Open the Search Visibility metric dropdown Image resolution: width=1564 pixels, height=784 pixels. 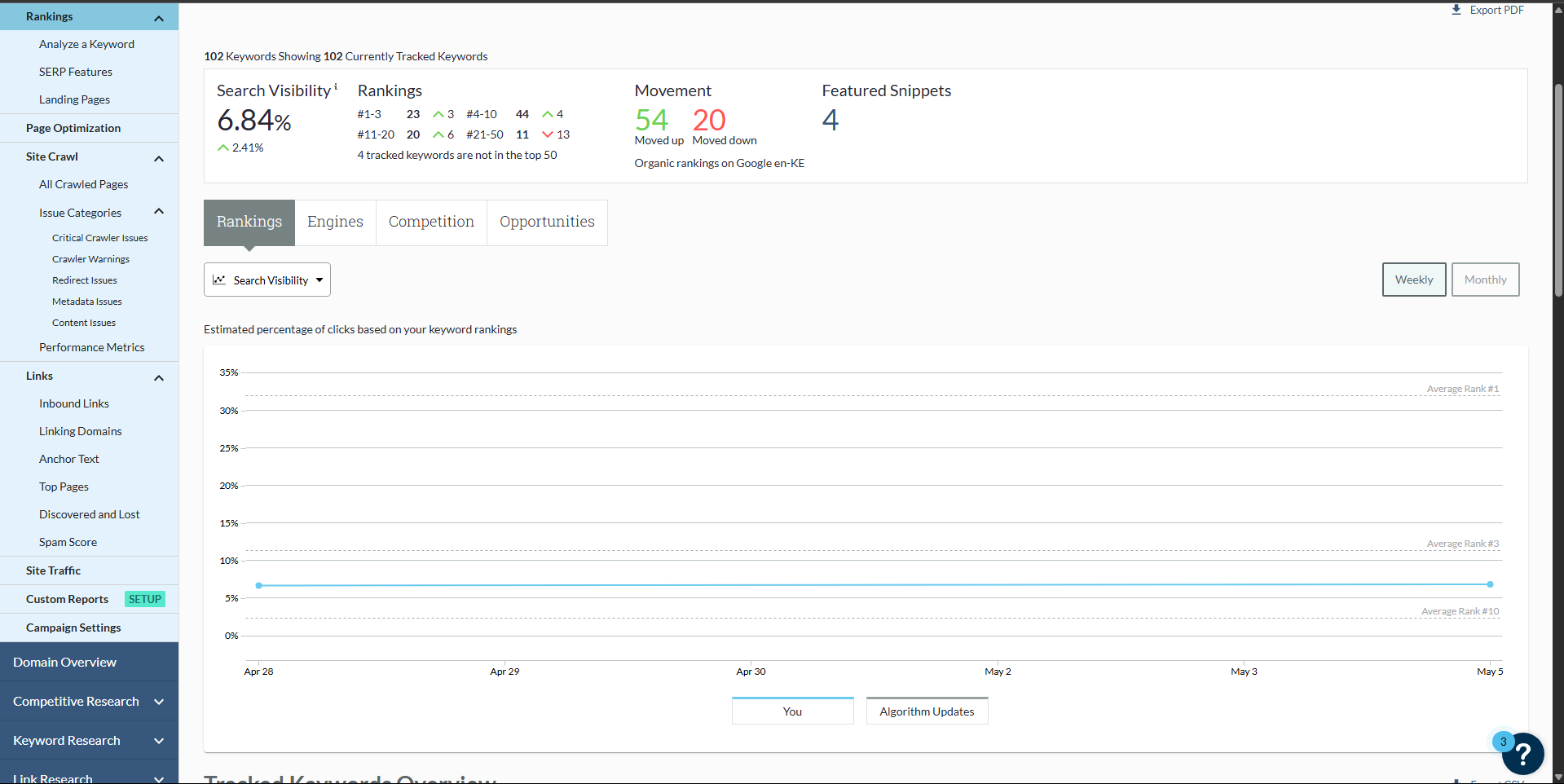pos(267,280)
